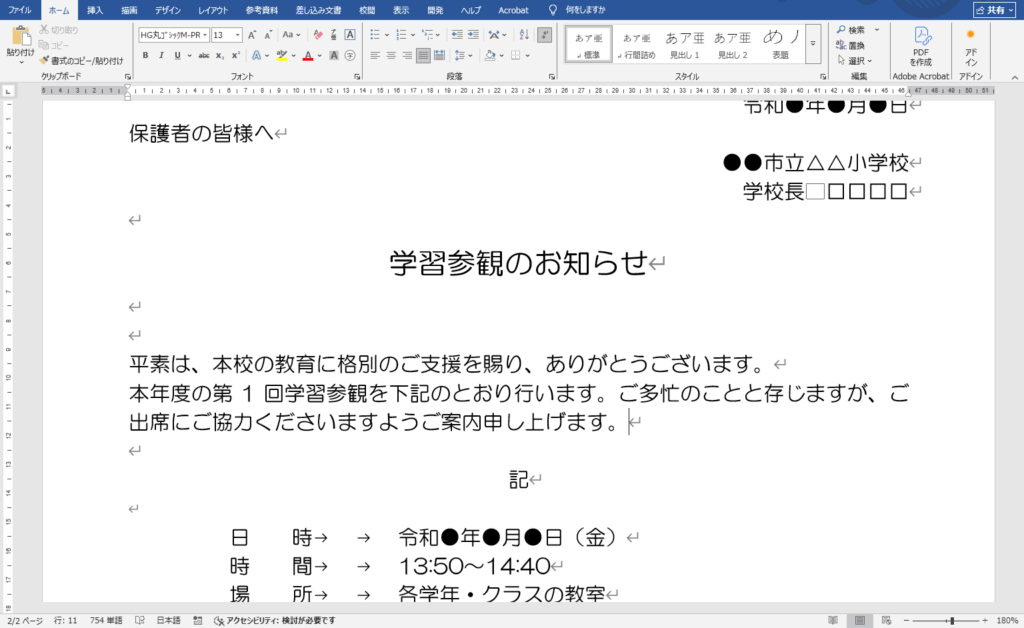Viewport: 1024px width, 628px height.
Task: Click the word count 754 単語
Action: tap(106, 620)
